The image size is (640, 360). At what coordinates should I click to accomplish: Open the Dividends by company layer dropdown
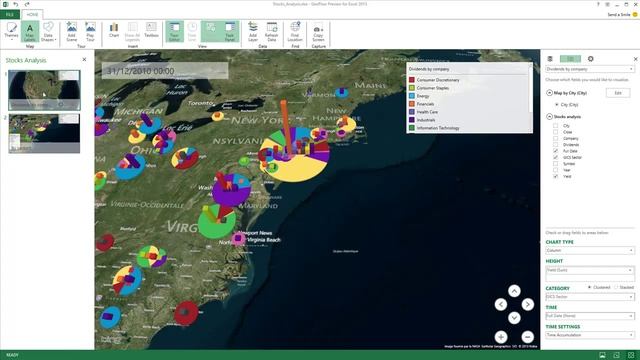click(x=590, y=69)
